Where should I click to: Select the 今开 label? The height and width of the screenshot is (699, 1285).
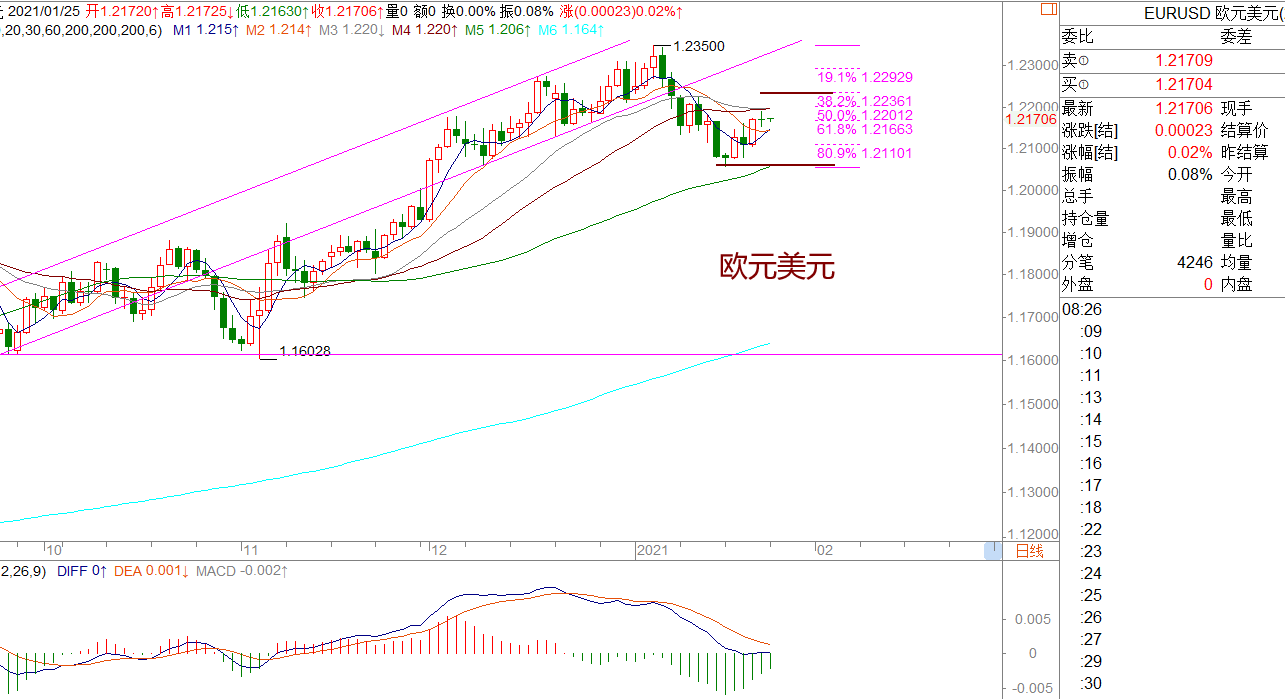pos(1237,174)
